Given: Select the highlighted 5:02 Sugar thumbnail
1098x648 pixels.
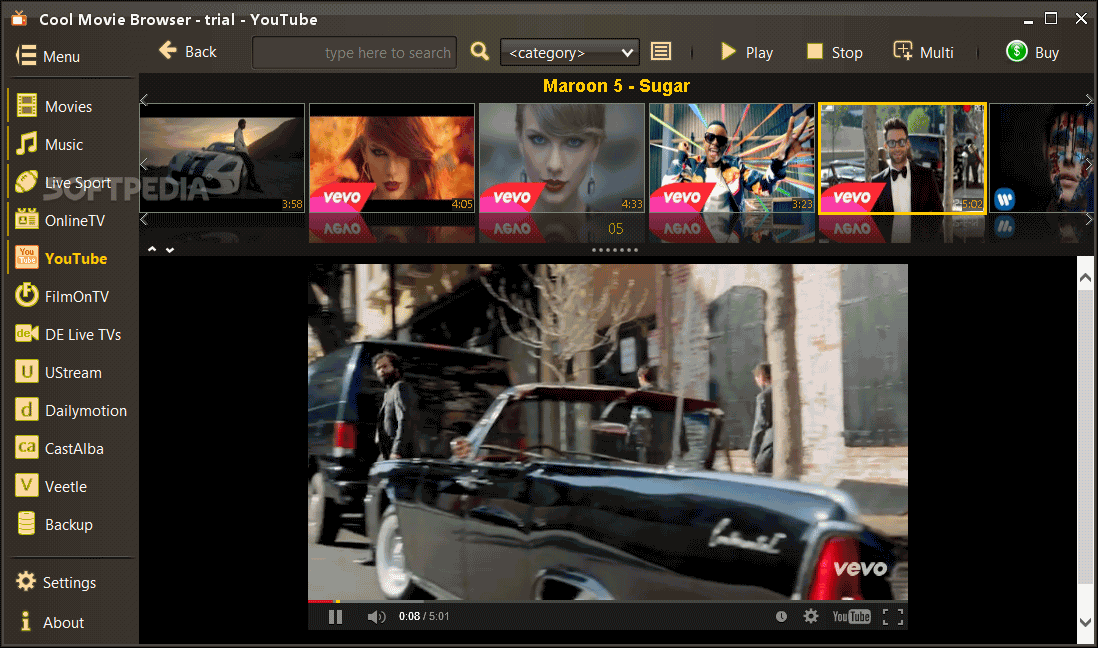Looking at the screenshot, I should pos(903,158).
